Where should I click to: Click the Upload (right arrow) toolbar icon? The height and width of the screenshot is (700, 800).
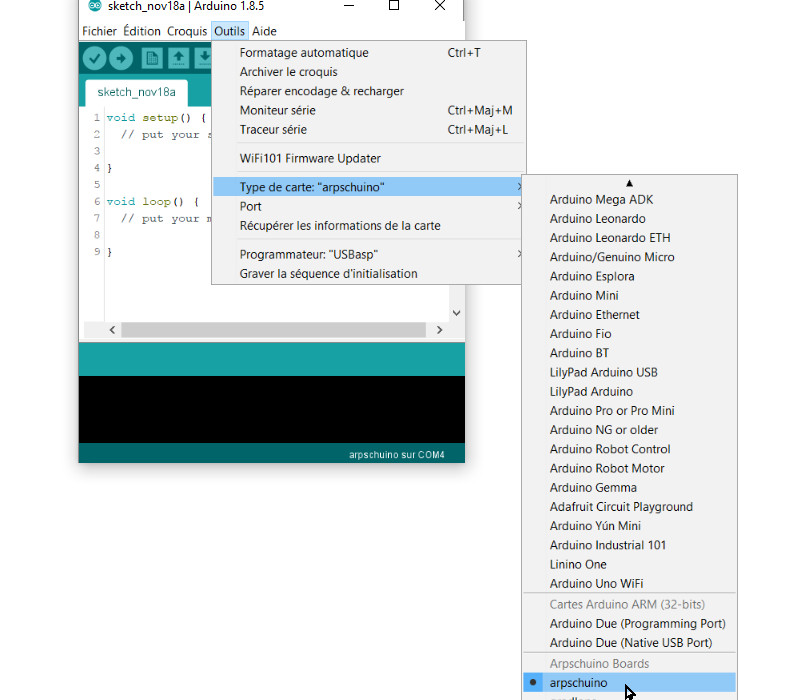tap(121, 58)
